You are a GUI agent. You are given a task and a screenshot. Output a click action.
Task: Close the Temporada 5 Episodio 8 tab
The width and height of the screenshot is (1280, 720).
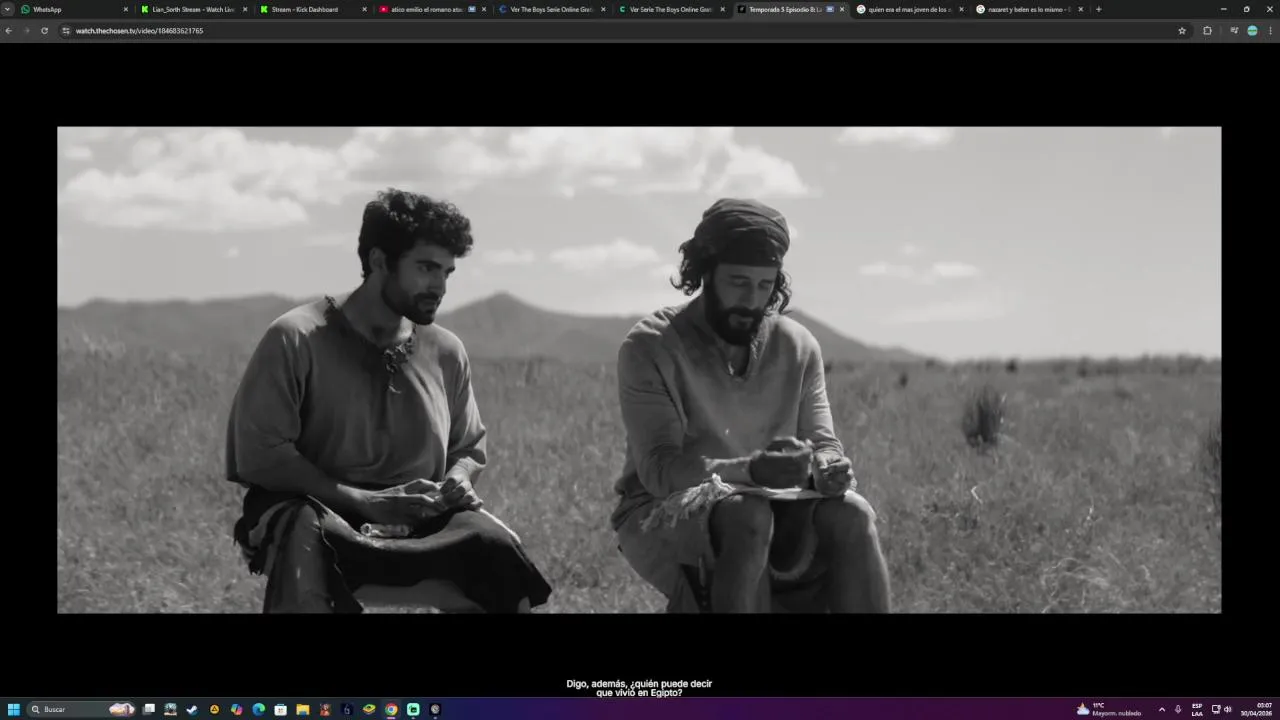tap(842, 9)
